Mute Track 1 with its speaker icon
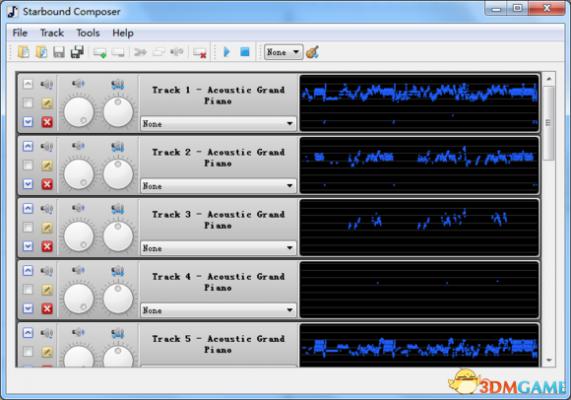The image size is (571, 400). (x=47, y=85)
